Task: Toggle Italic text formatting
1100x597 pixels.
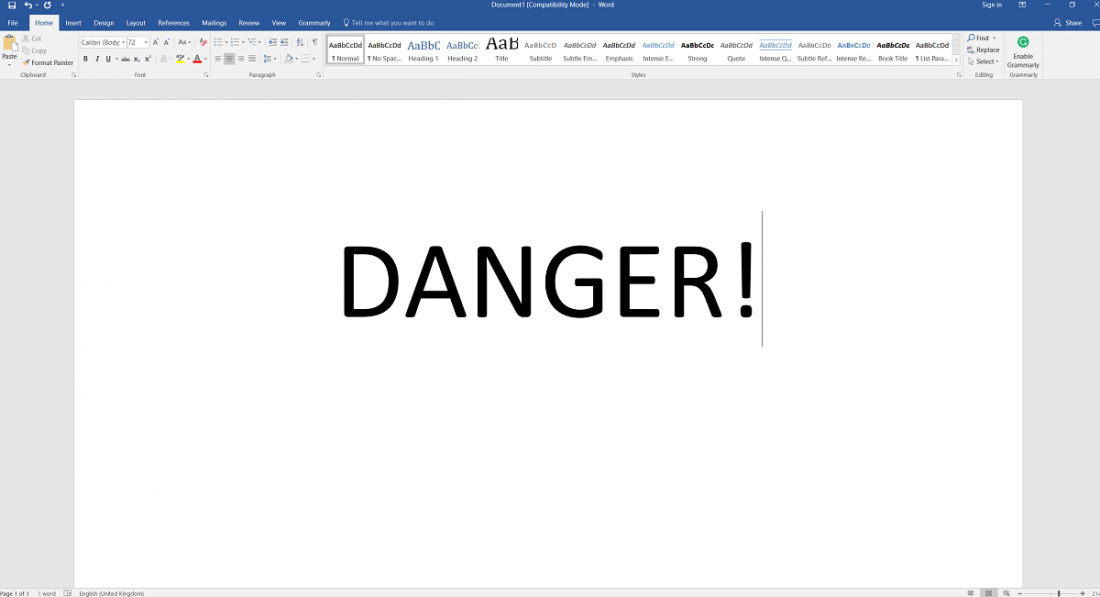Action: click(97, 59)
